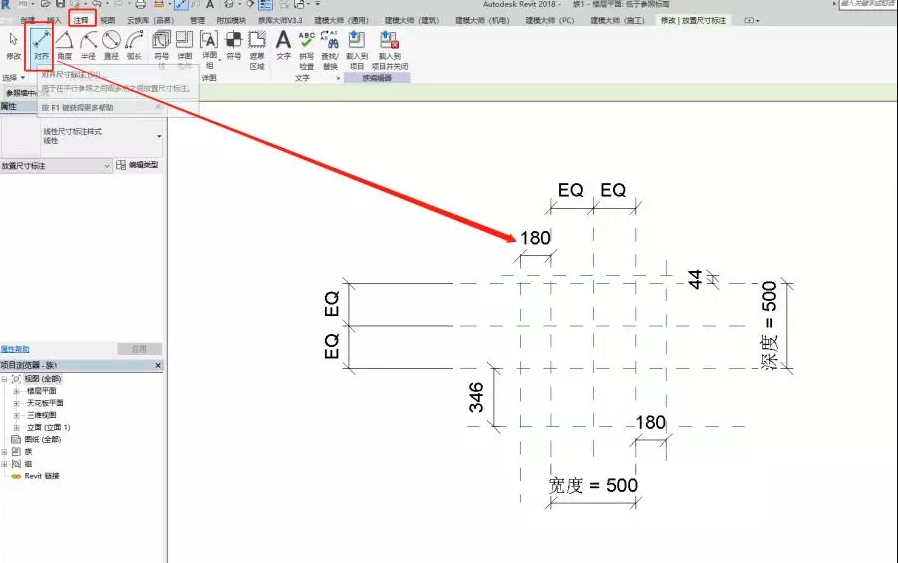Open the 附加模块 ribbon tab
Screen dimensions: 898x563
coord(231,20)
